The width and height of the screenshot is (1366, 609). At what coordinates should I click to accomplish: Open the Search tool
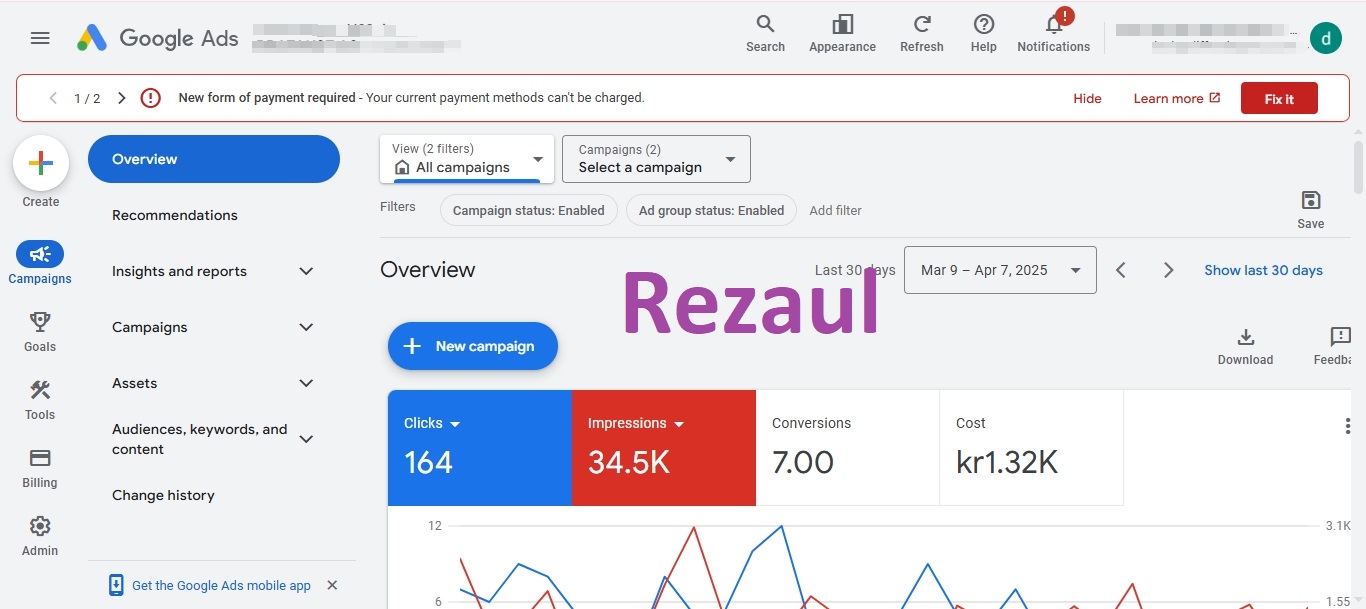765,33
